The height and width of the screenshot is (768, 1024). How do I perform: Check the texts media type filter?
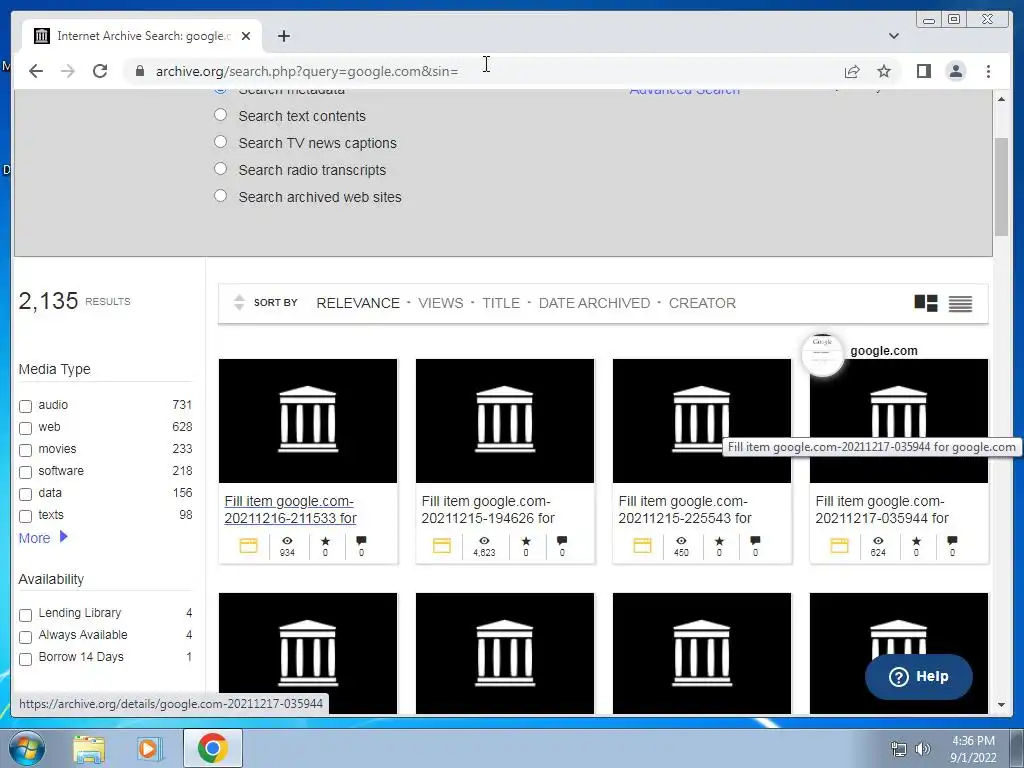click(25, 517)
